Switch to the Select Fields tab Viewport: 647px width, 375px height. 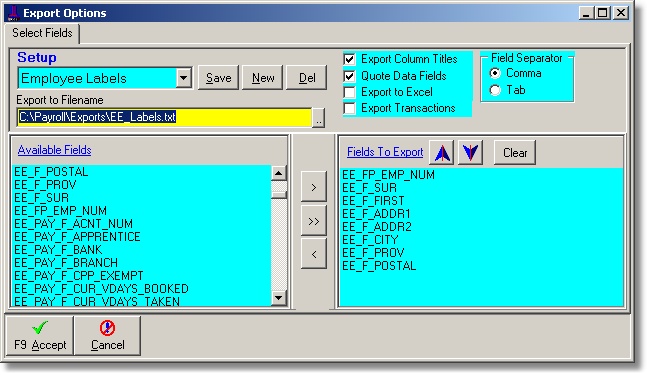42,33
